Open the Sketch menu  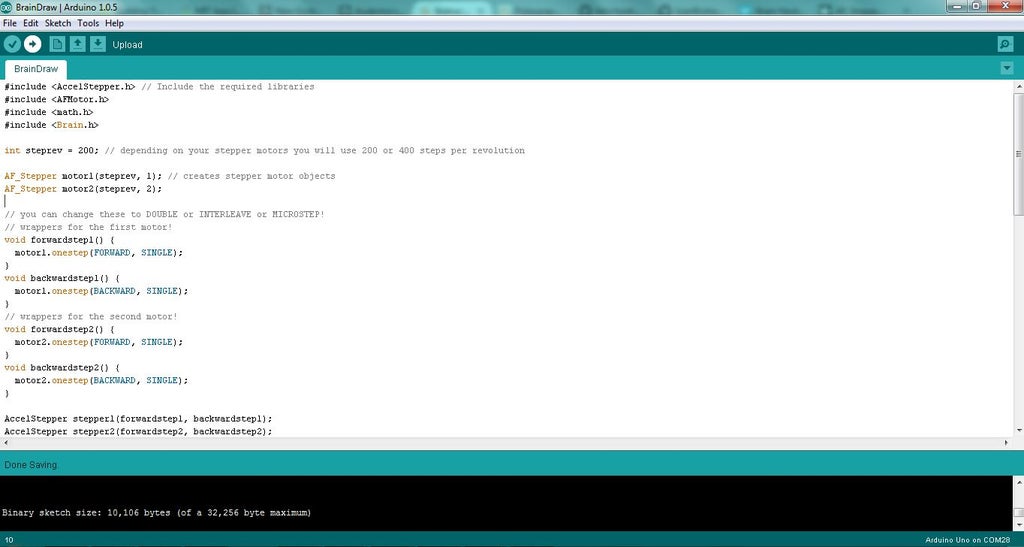point(58,23)
